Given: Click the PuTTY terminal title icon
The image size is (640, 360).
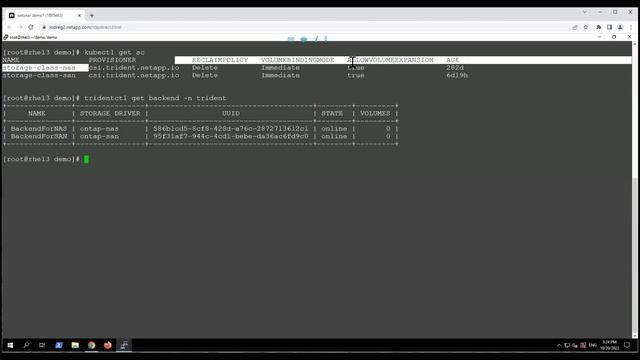Looking at the screenshot, I should click(x=6, y=37).
